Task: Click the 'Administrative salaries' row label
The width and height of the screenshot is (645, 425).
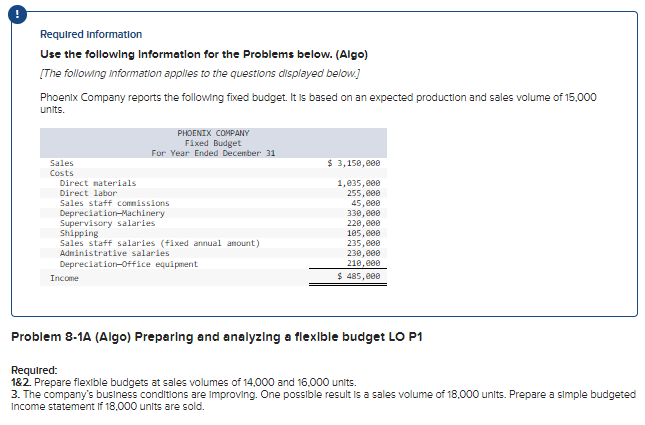Action: pyautogui.click(x=114, y=253)
